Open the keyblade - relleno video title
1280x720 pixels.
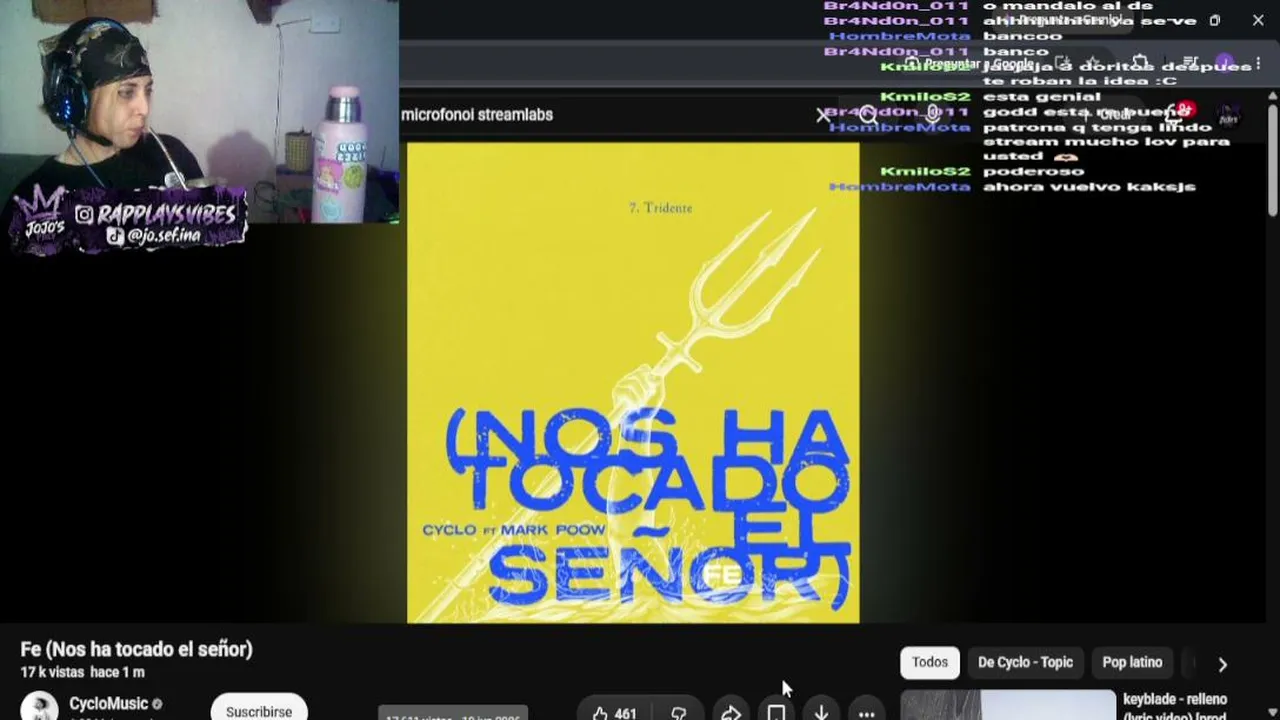[1175, 706]
